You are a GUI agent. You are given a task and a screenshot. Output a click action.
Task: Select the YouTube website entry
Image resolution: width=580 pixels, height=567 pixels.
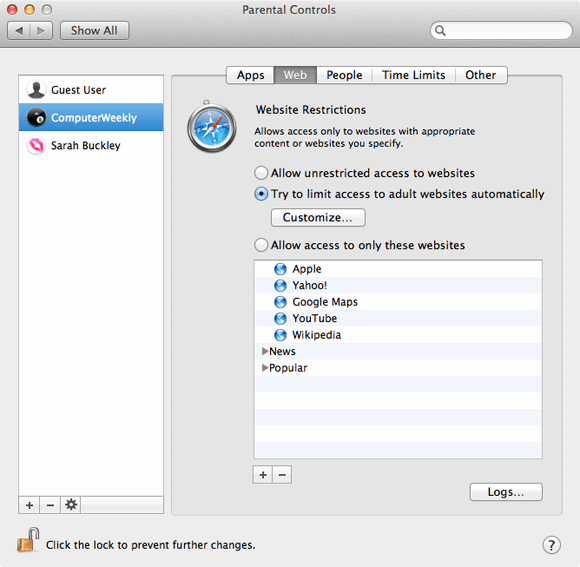(x=398, y=318)
